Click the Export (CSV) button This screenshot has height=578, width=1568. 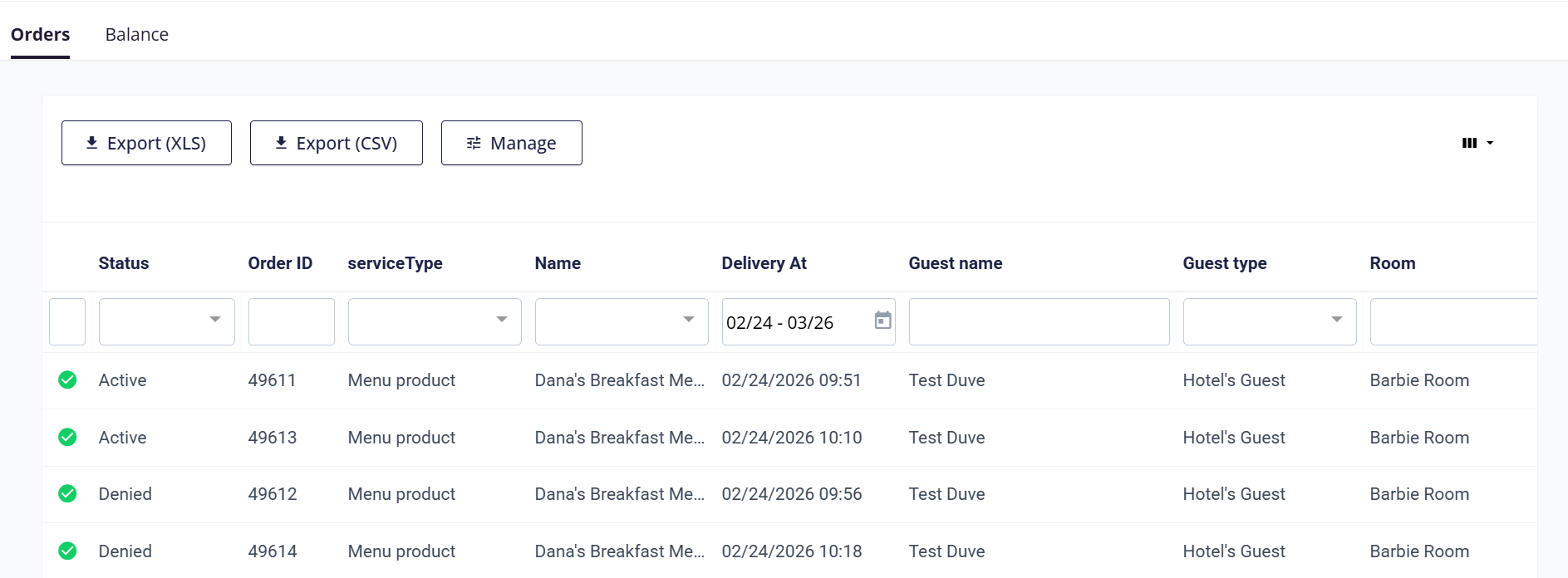click(x=337, y=143)
